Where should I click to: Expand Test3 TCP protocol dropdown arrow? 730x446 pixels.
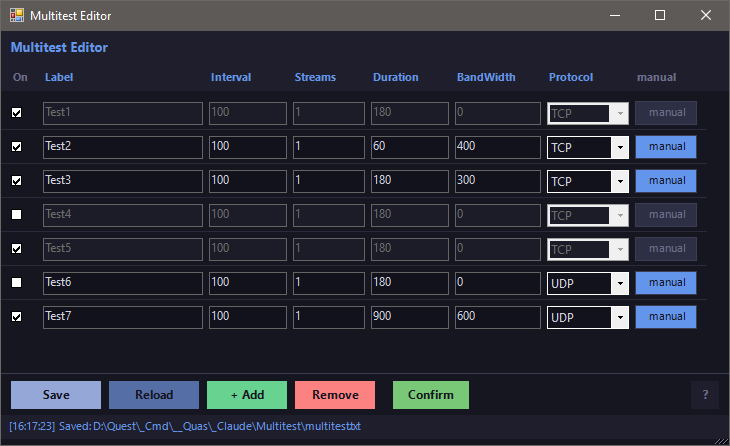[x=620, y=181]
